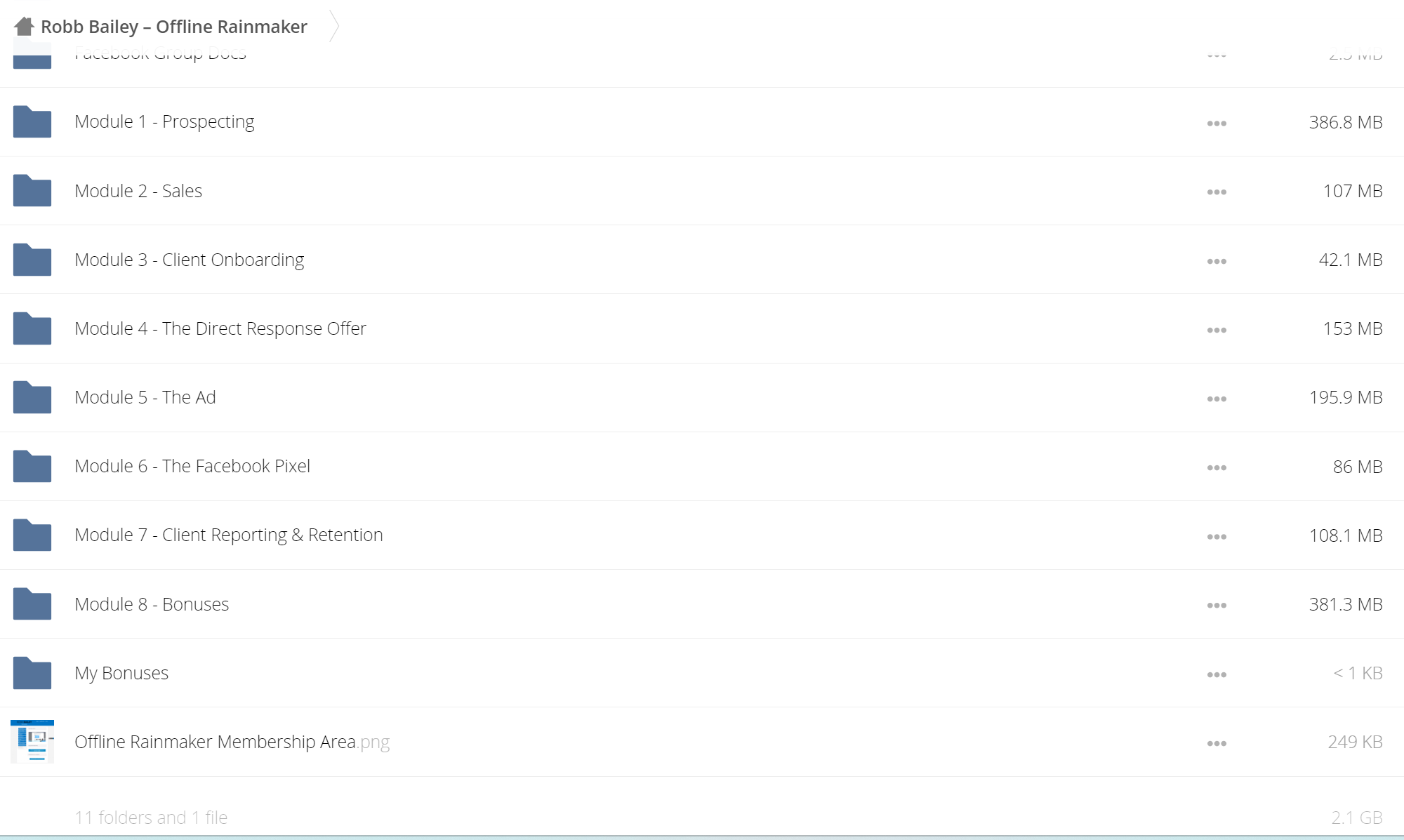The image size is (1404, 840).
Task: Open more options for Module 1 - Prospecting
Action: click(1217, 124)
